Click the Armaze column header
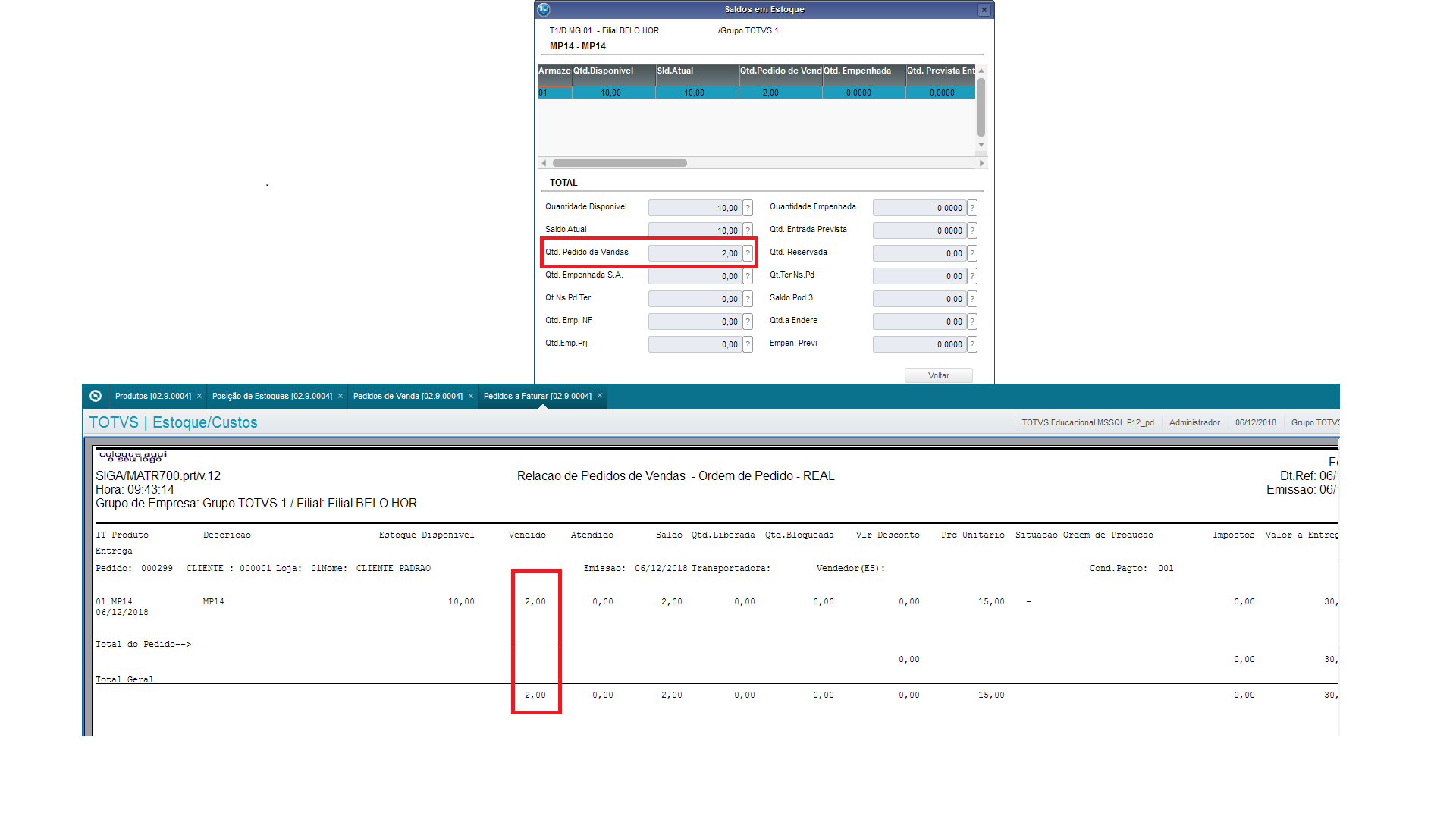 click(555, 74)
